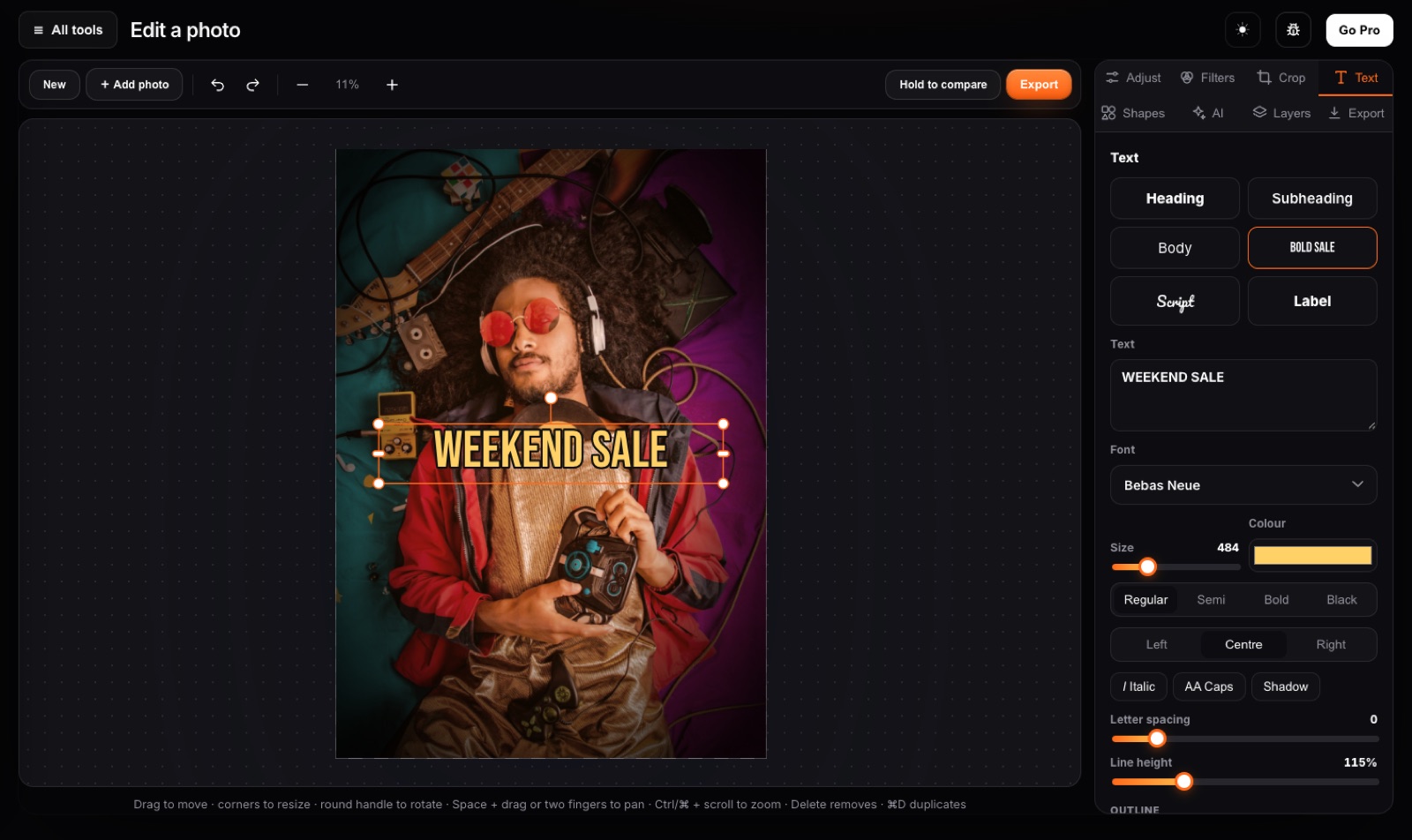The width and height of the screenshot is (1412, 840).
Task: Click the bug report icon
Action: tap(1293, 30)
